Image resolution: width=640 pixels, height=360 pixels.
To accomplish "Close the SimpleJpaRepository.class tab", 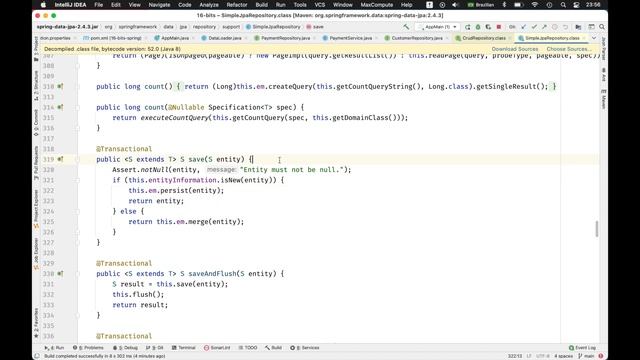I will pos(584,38).
